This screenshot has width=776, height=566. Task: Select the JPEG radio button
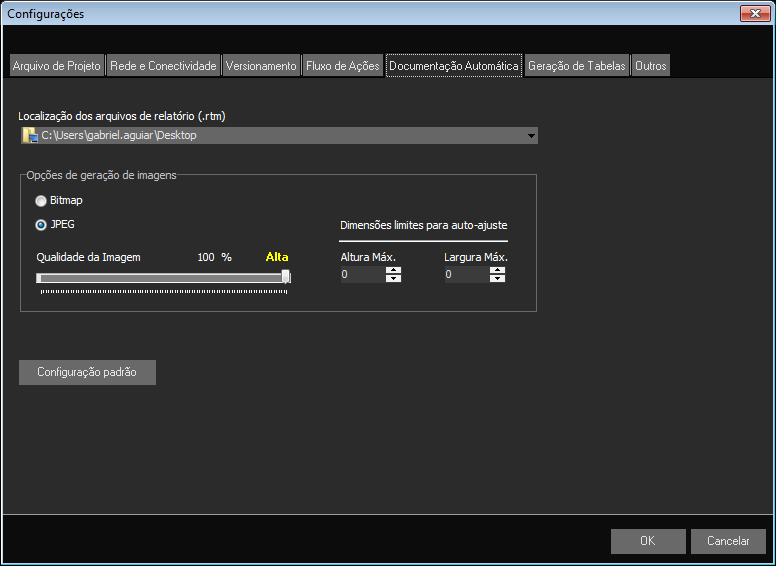click(x=41, y=225)
